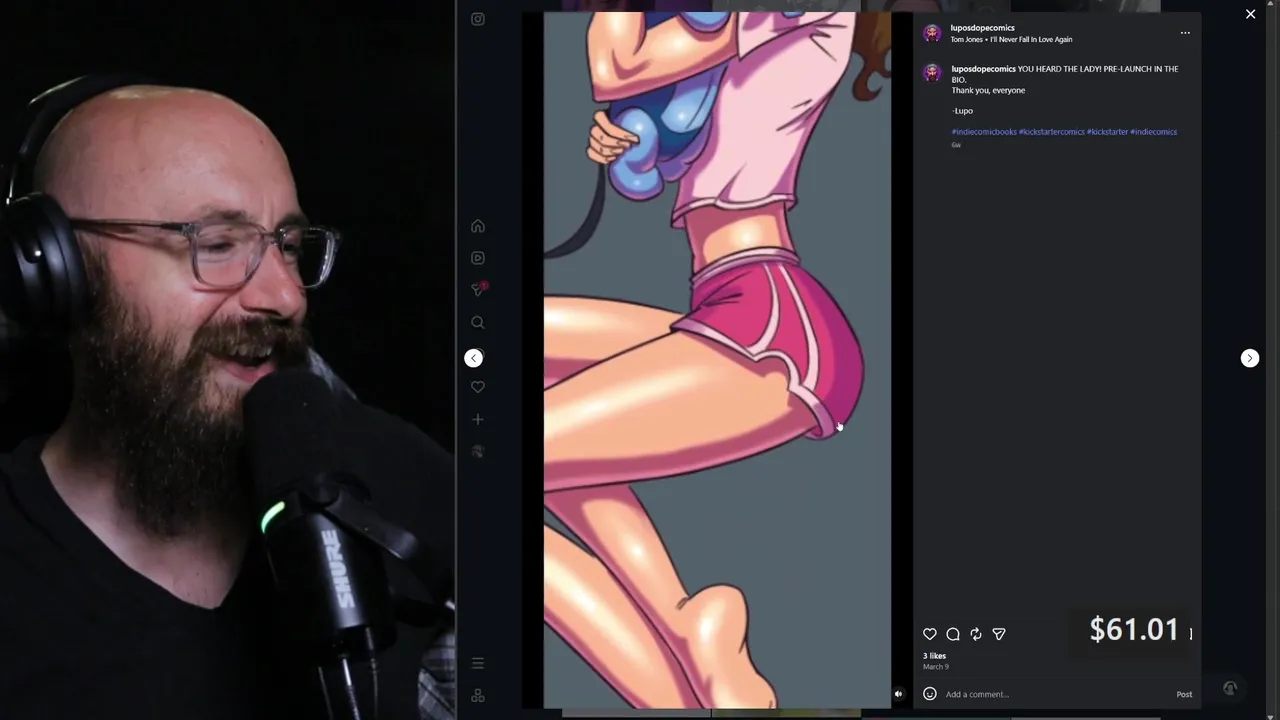
Task: Open #kickstarter hashtag
Action: pyautogui.click(x=1107, y=132)
